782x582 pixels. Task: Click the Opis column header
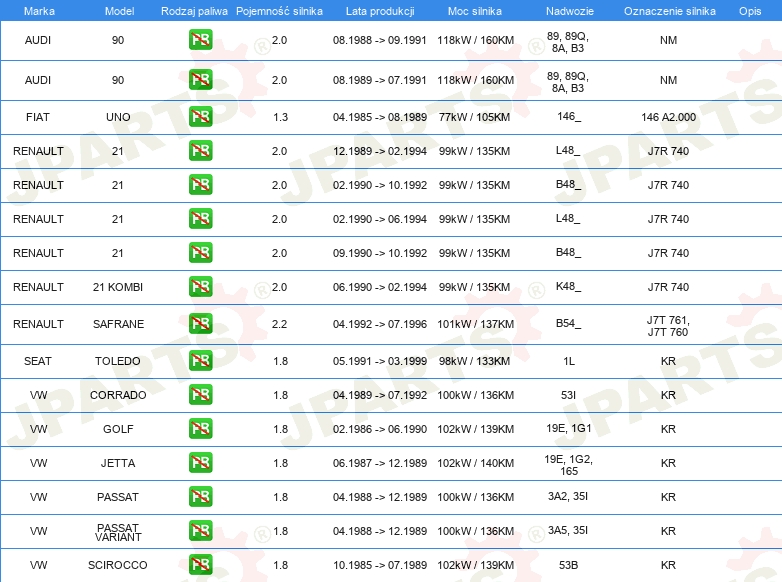(x=750, y=11)
